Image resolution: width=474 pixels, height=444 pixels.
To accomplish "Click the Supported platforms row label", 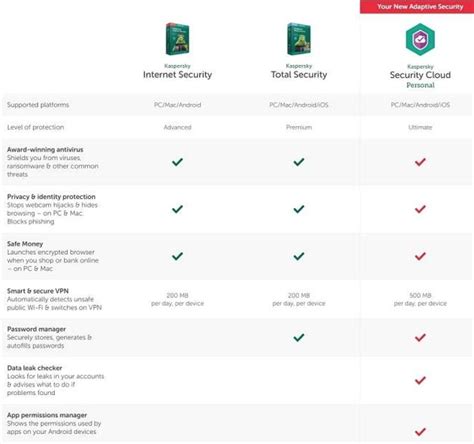I will pyautogui.click(x=38, y=105).
